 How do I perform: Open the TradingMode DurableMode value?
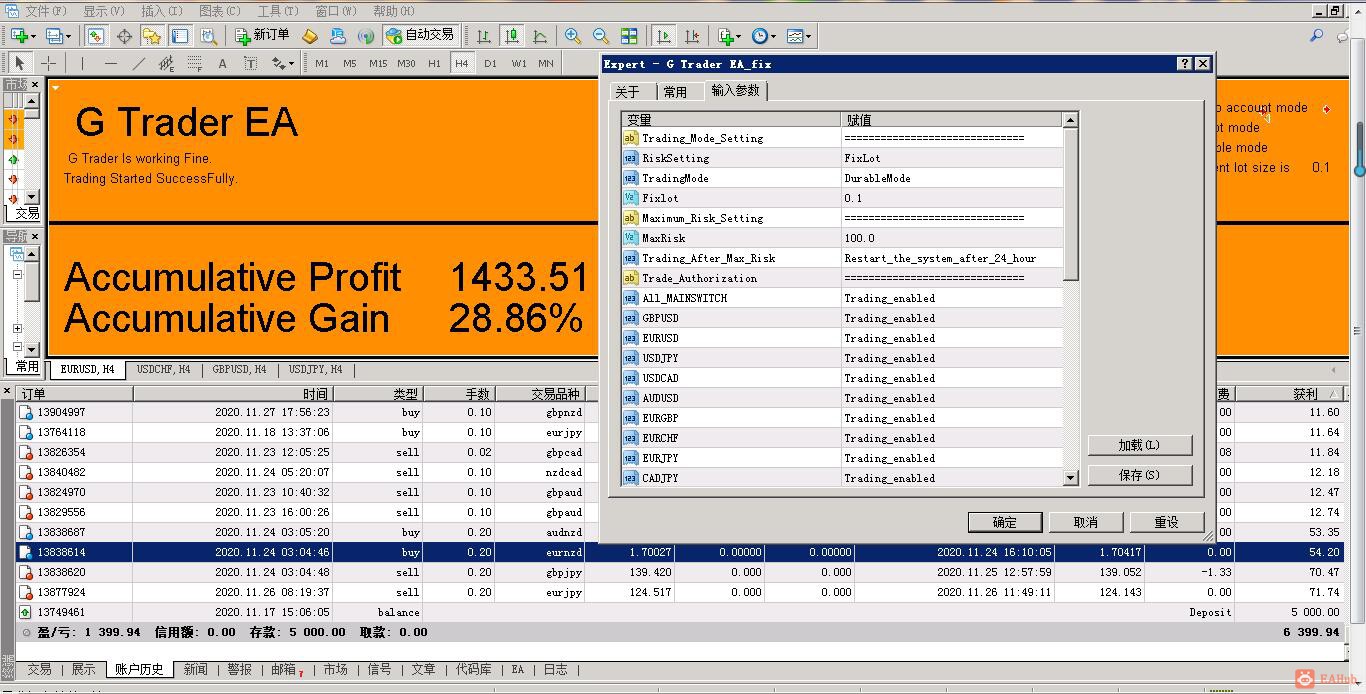pos(951,178)
